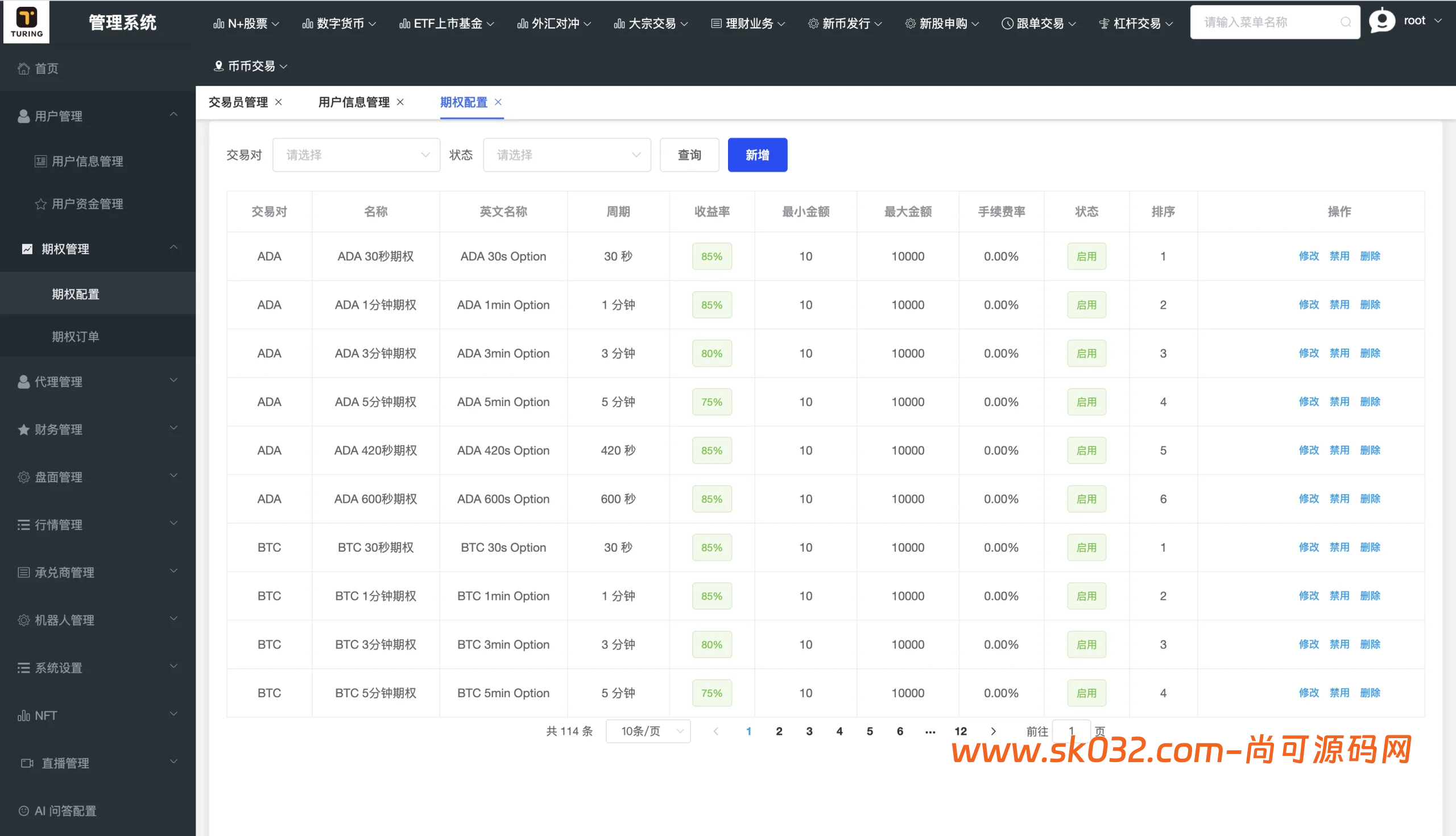Disable ADA 30秒期权 via its 禁用 link
Image resolution: width=1456 pixels, height=836 pixels.
pyautogui.click(x=1339, y=256)
